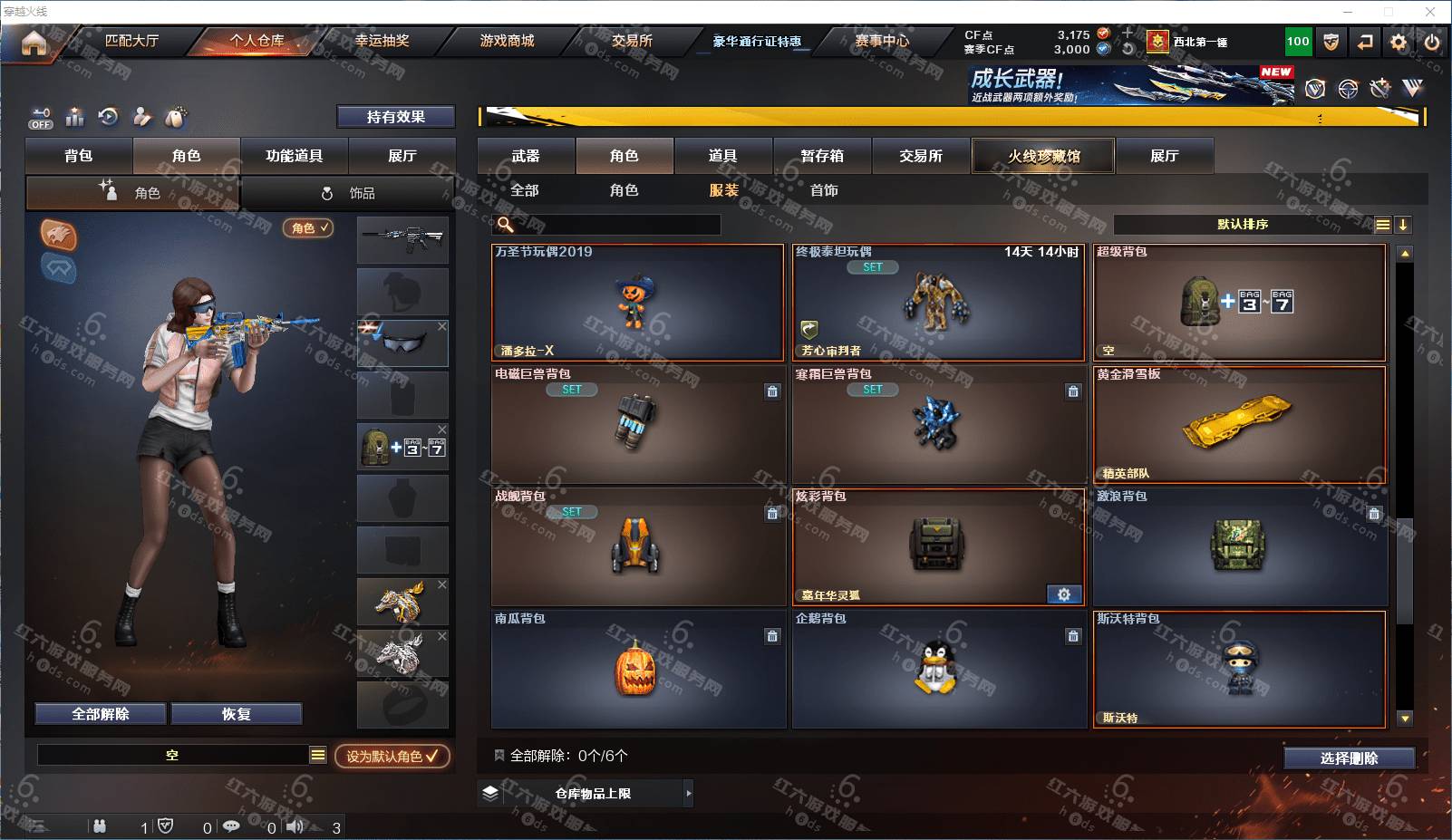Open the settings gear in top bar

point(1399,42)
